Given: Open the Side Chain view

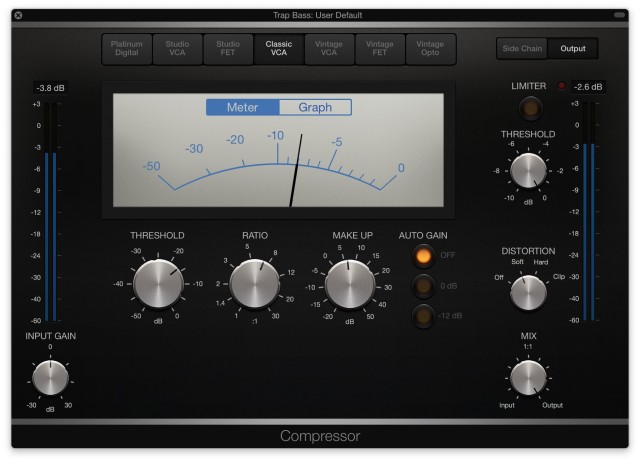Looking at the screenshot, I should (523, 48).
